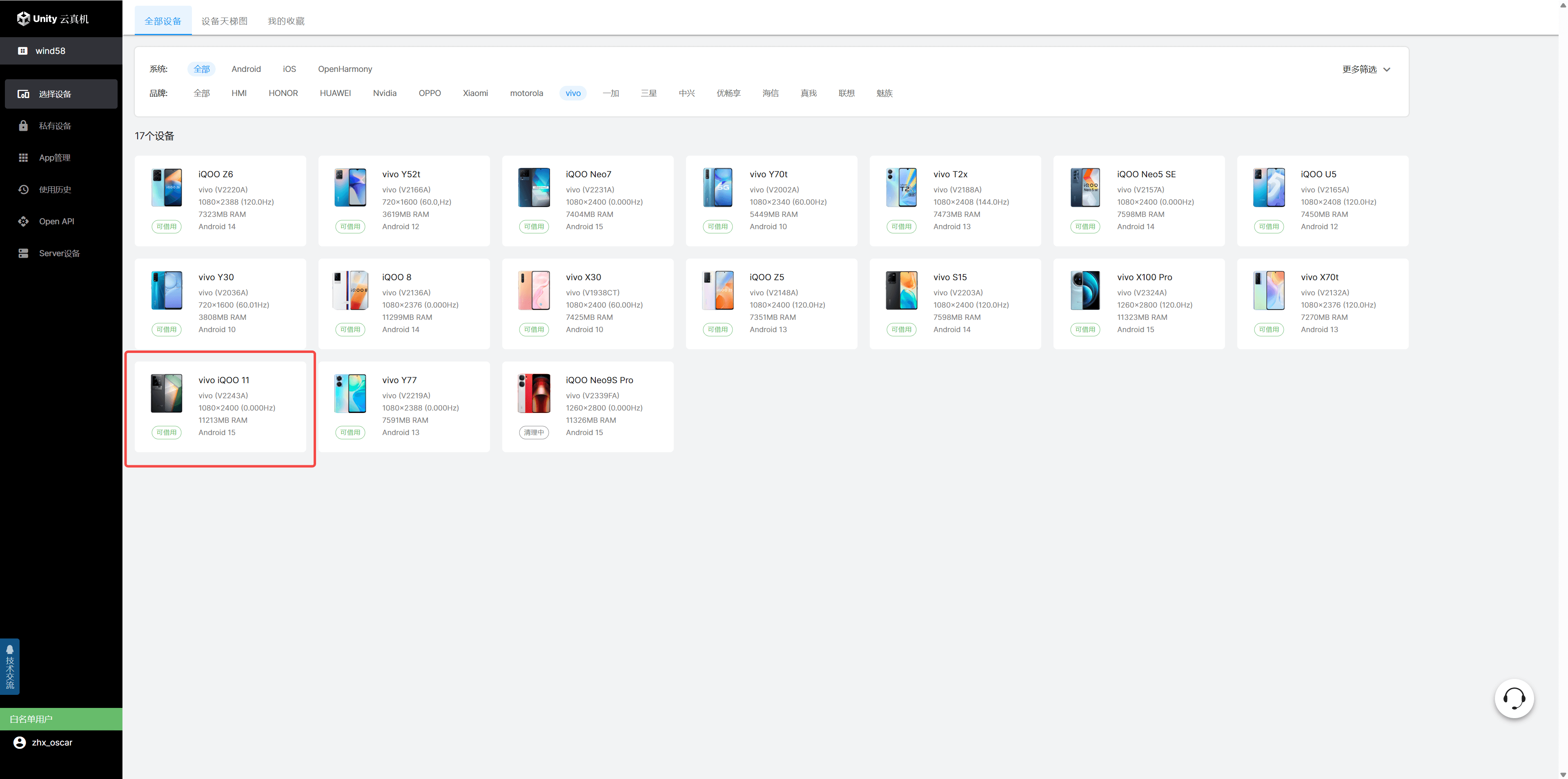Screen dimensions: 1568x779
Task: Open vivo X100 Pro device thumbnail
Action: pos(1085,290)
